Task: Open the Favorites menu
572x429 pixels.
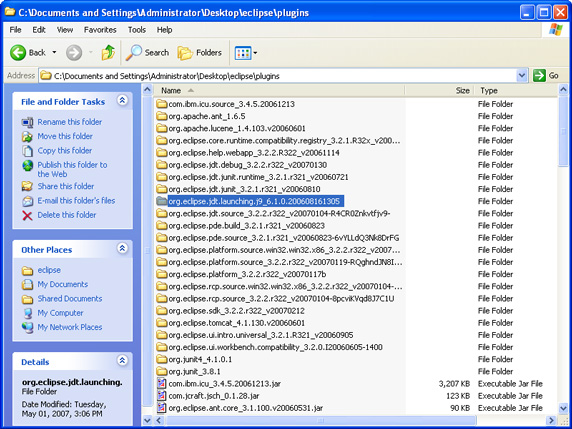Action: (100, 30)
